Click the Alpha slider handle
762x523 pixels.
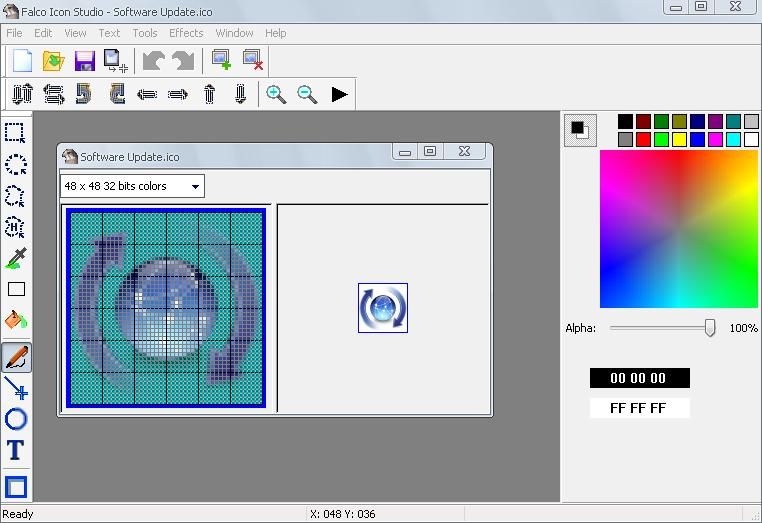point(710,328)
